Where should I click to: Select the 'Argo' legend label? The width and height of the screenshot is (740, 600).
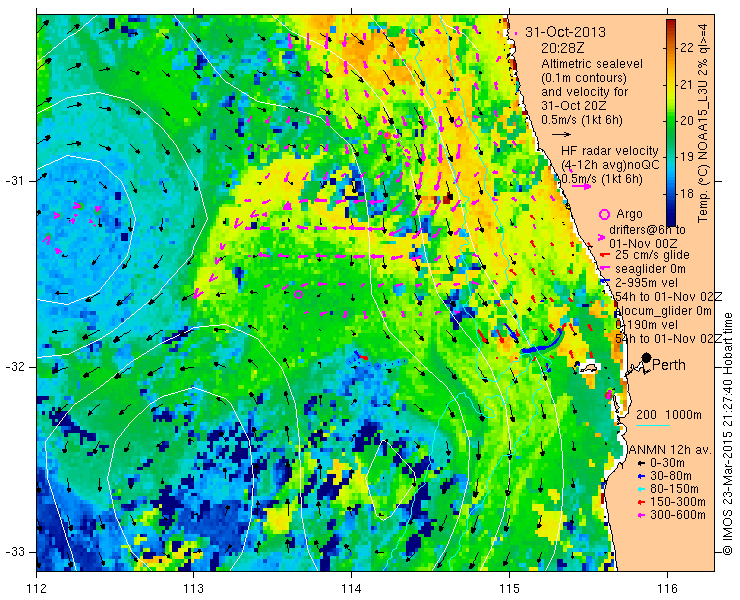(629, 214)
